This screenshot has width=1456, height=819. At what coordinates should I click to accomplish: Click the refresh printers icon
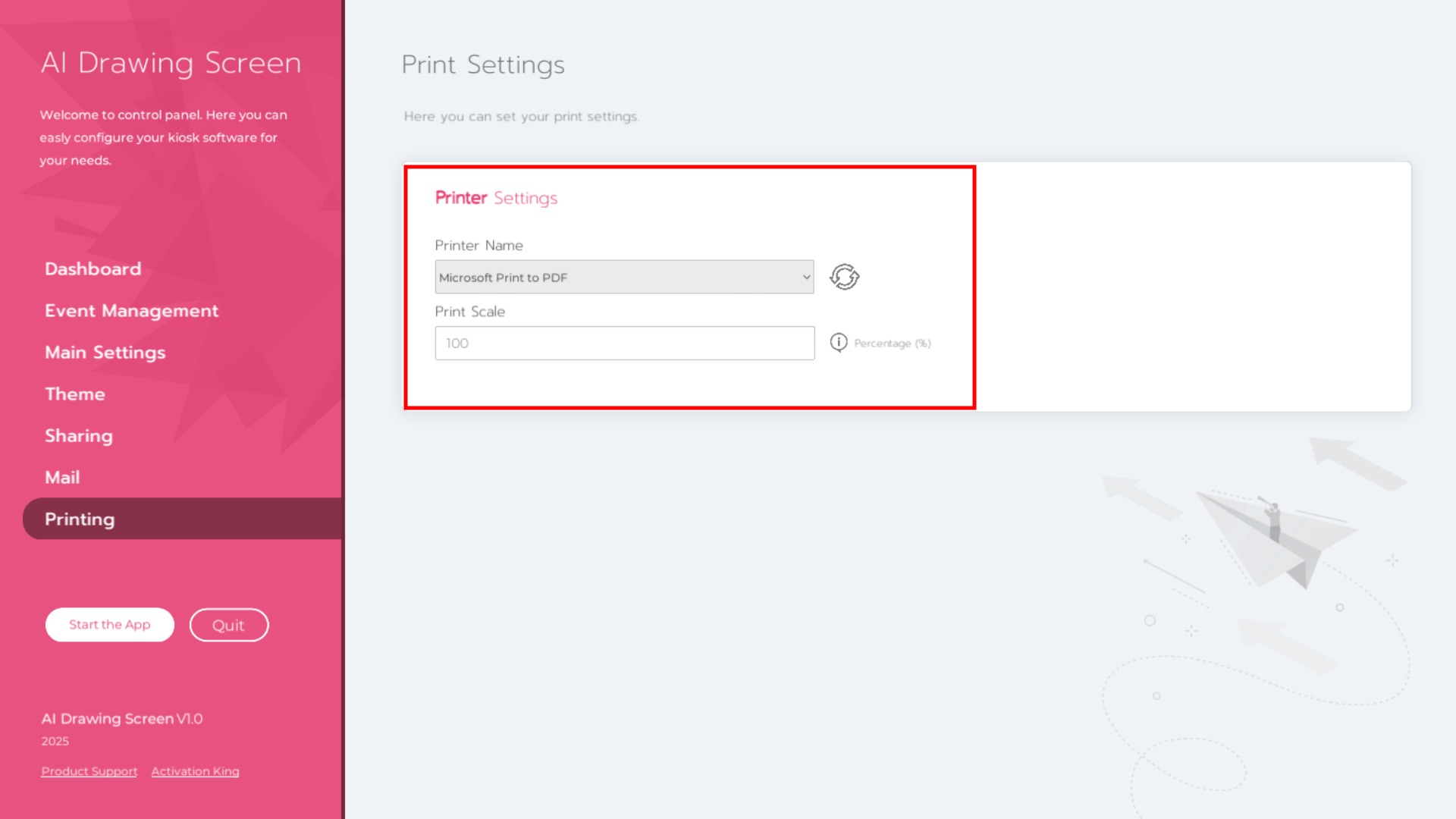(x=844, y=277)
